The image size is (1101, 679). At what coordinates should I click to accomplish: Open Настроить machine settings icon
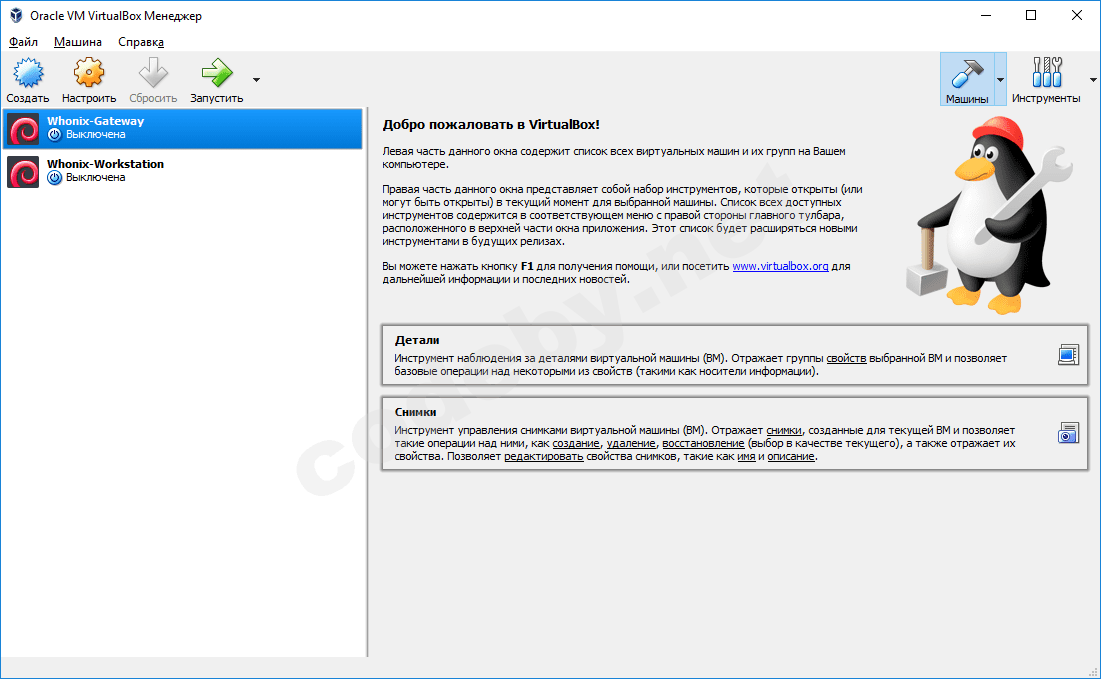(88, 72)
